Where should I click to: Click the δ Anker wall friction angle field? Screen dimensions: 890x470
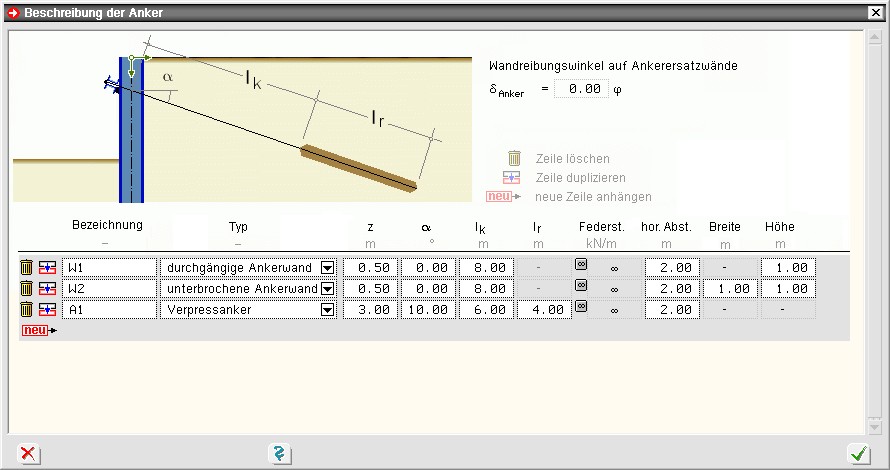(x=581, y=89)
